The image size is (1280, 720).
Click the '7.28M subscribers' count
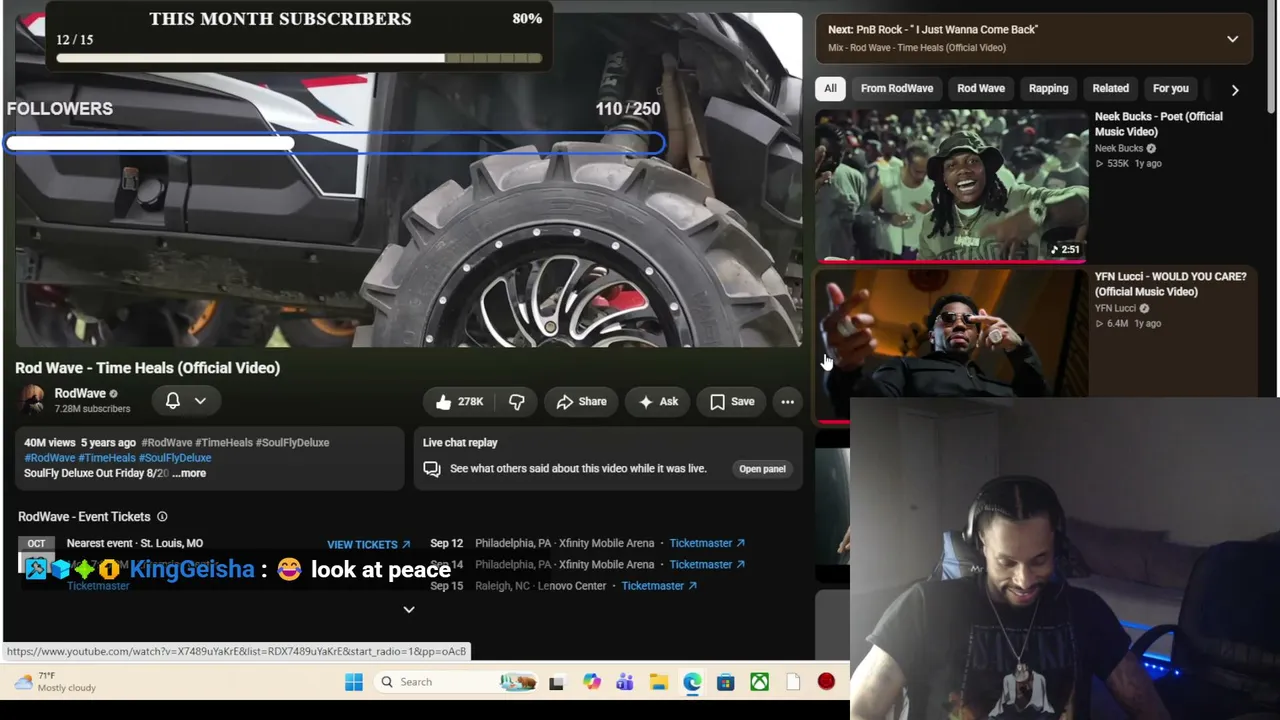92,409
